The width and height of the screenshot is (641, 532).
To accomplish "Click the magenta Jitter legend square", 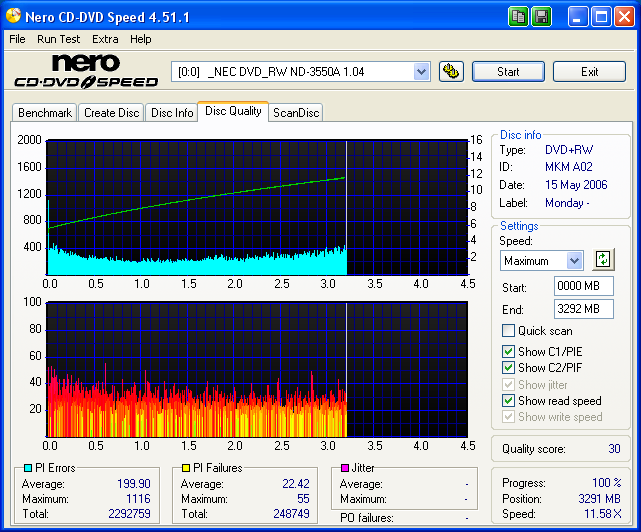I will (344, 468).
